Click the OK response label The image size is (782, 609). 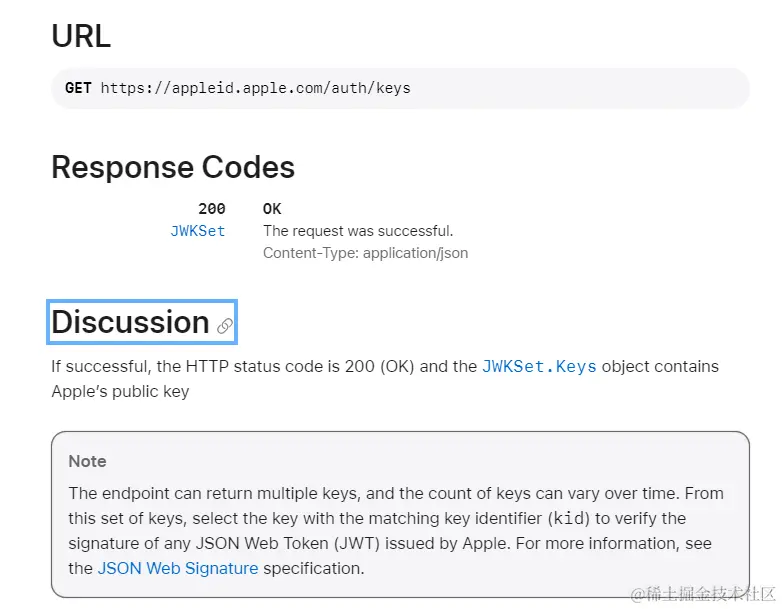tap(272, 209)
